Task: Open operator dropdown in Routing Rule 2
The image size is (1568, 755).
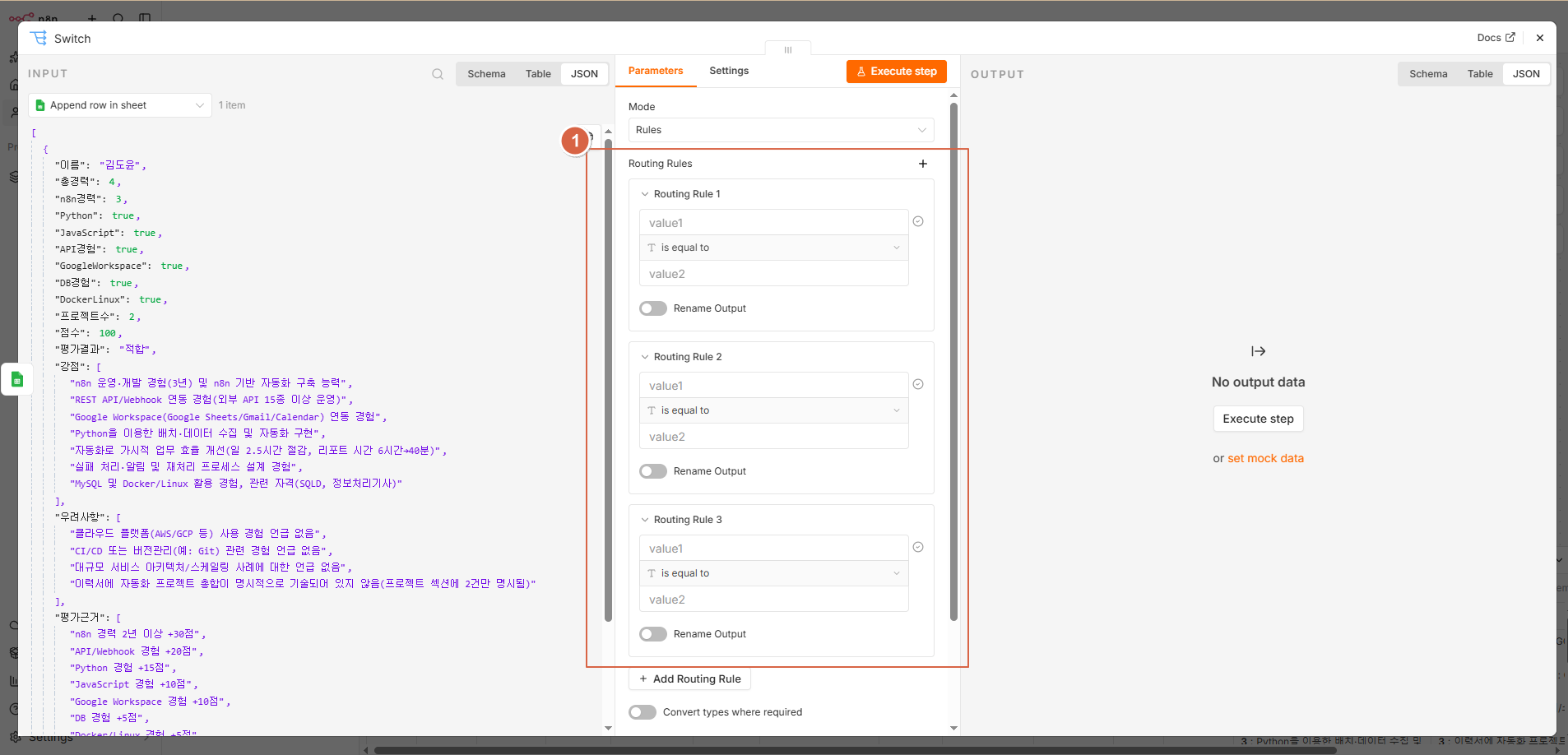Action: [773, 410]
